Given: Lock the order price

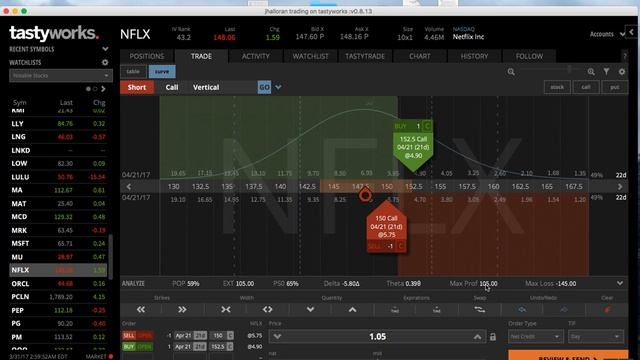Looking at the screenshot, I should click(493, 337).
